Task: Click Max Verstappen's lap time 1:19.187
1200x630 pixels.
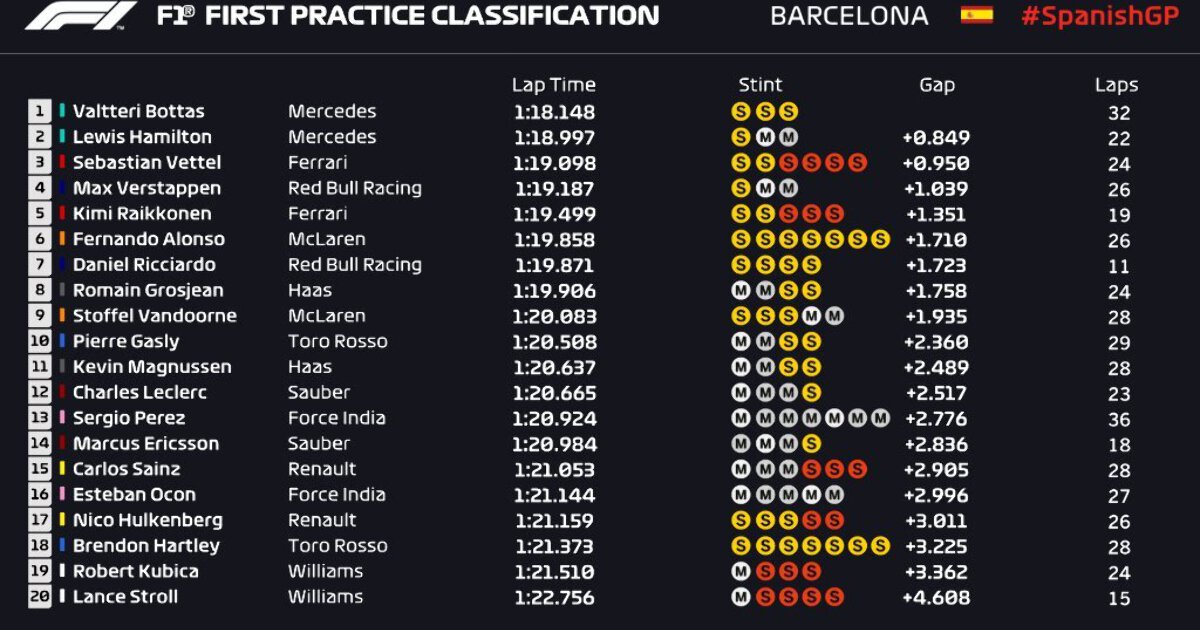Action: coord(555,188)
